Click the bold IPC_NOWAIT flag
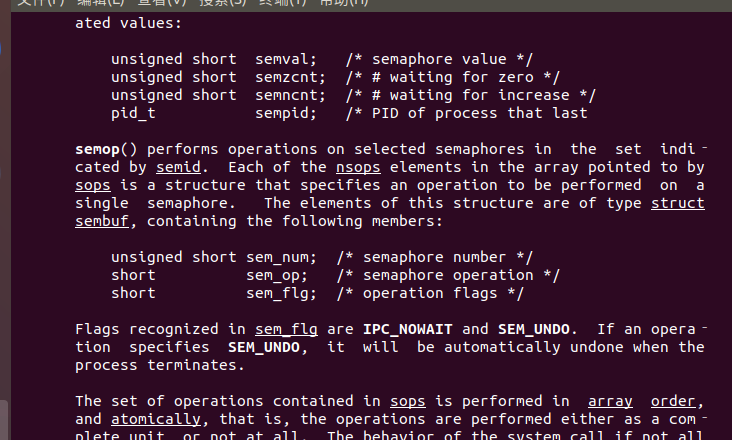Viewport: 732px width, 440px height. point(412,329)
